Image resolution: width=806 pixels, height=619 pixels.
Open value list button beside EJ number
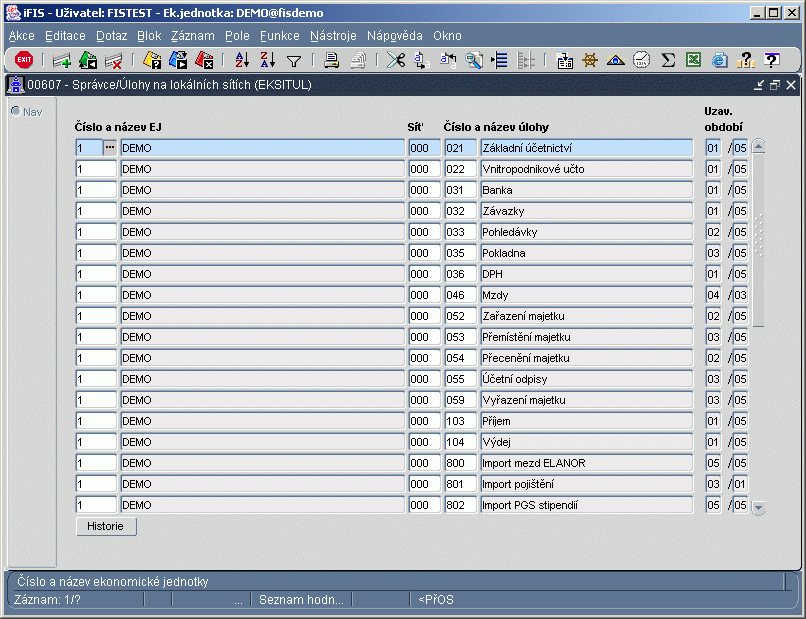click(109, 148)
